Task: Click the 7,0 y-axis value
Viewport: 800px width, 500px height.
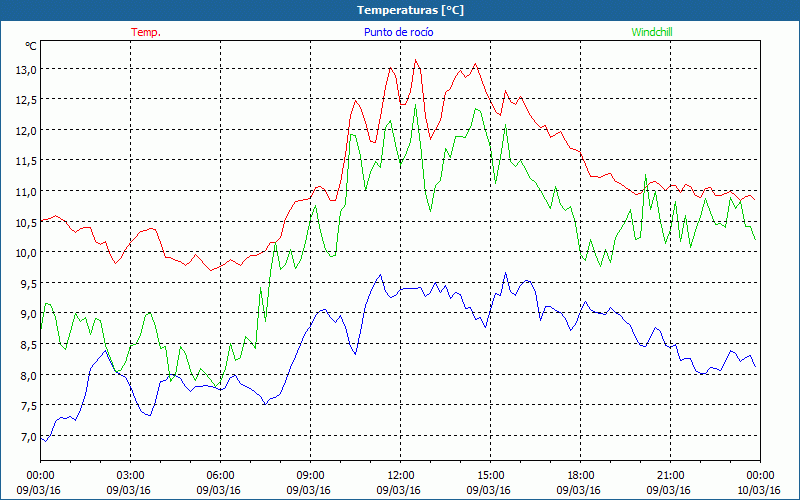Action: click(x=28, y=437)
